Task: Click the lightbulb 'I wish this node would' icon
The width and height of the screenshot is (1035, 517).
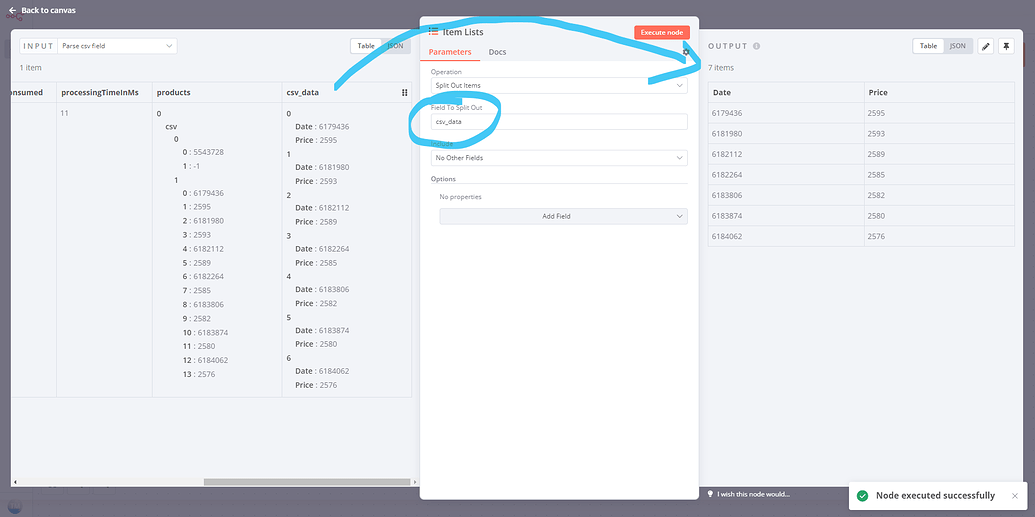Action: coord(710,494)
